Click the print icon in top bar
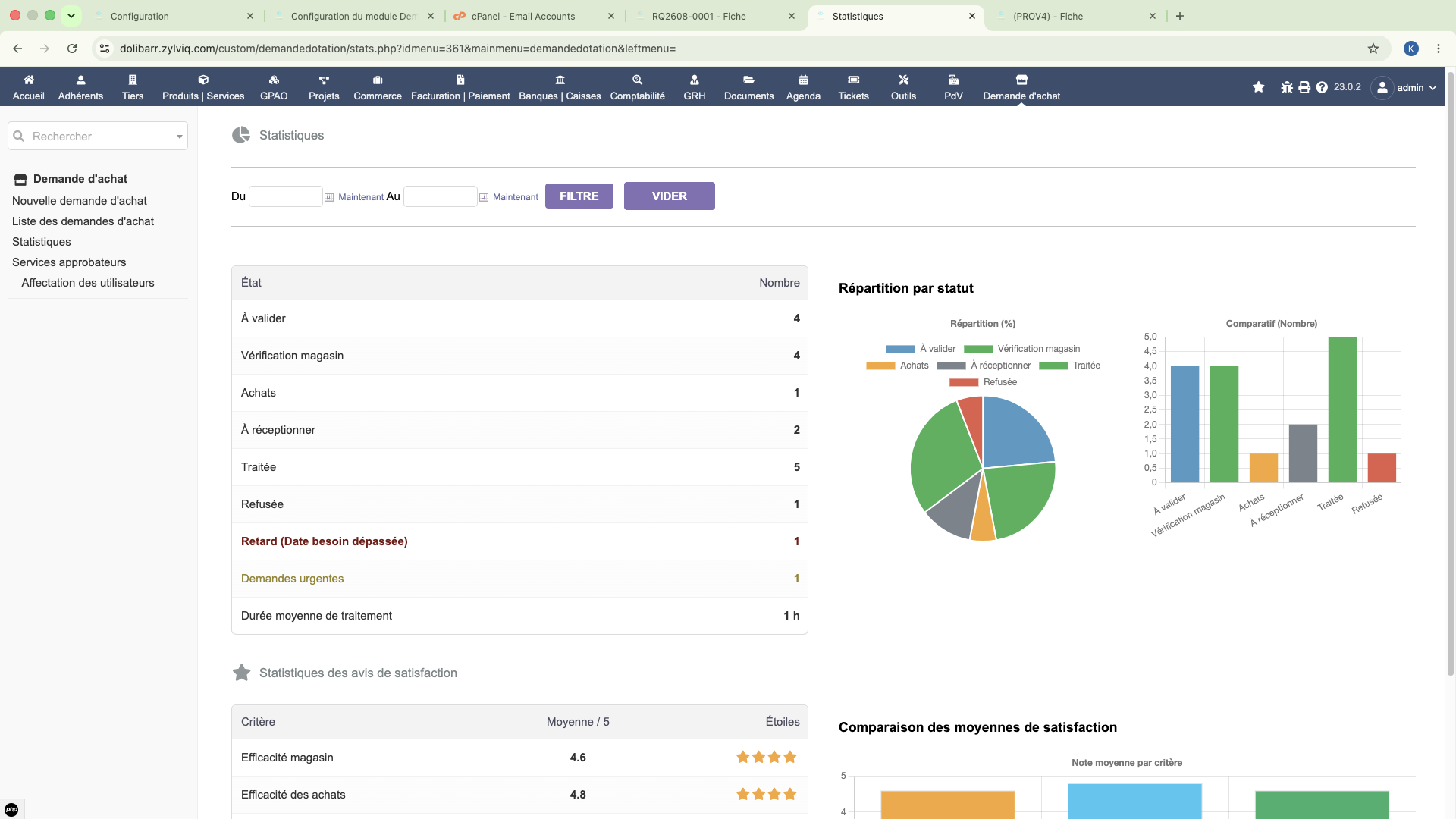The height and width of the screenshot is (819, 1456). [1304, 87]
